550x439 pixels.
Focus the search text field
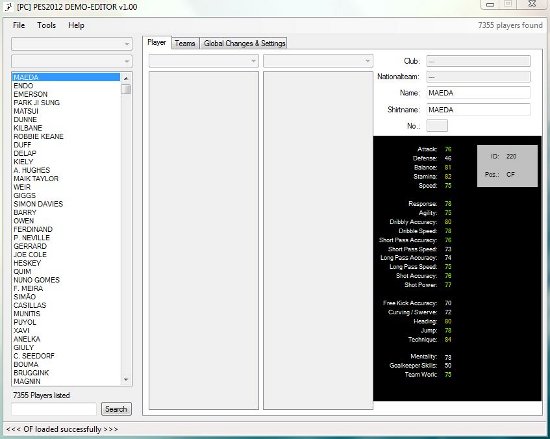point(54,409)
